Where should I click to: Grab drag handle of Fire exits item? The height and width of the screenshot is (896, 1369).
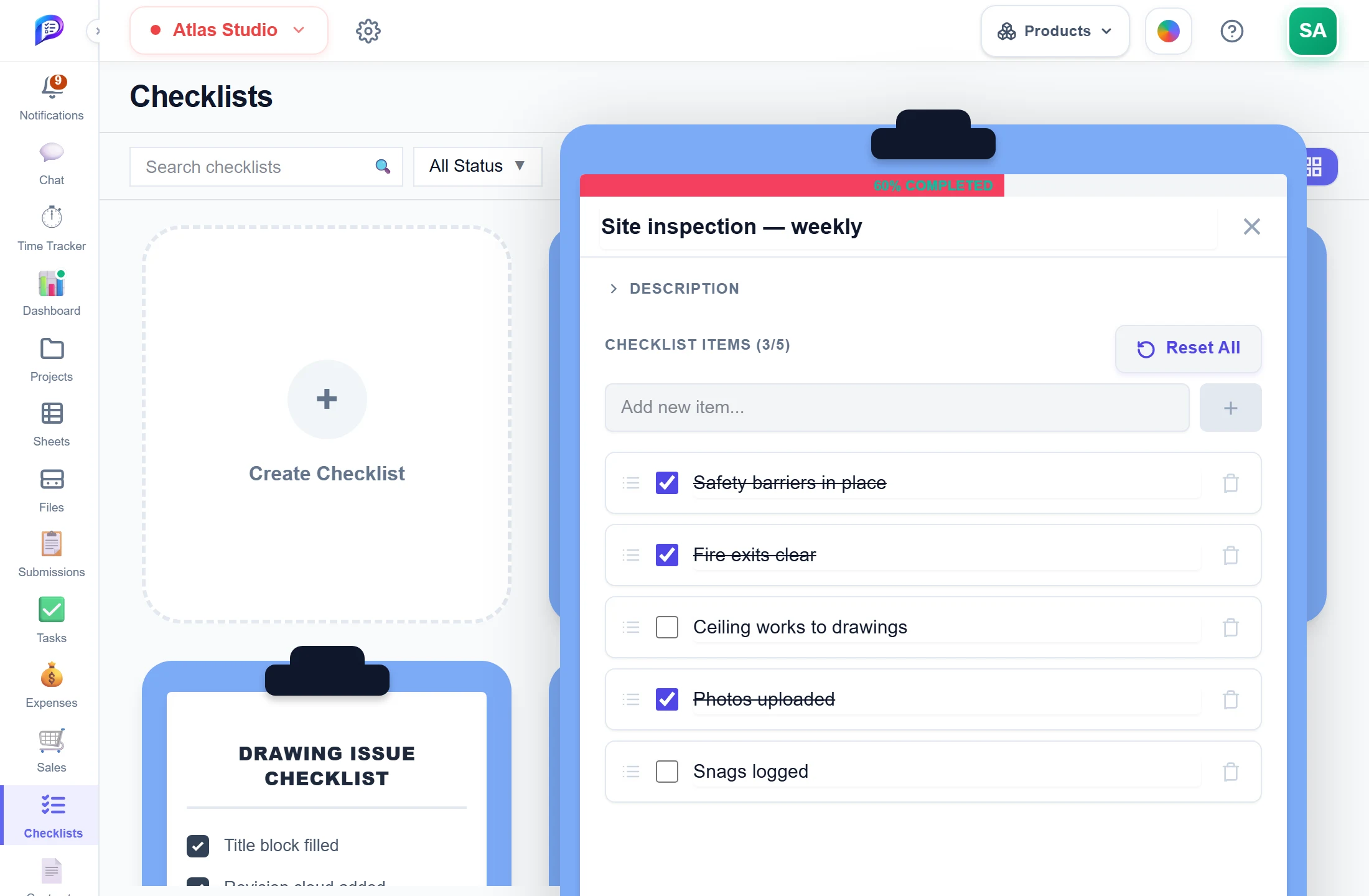(x=631, y=555)
